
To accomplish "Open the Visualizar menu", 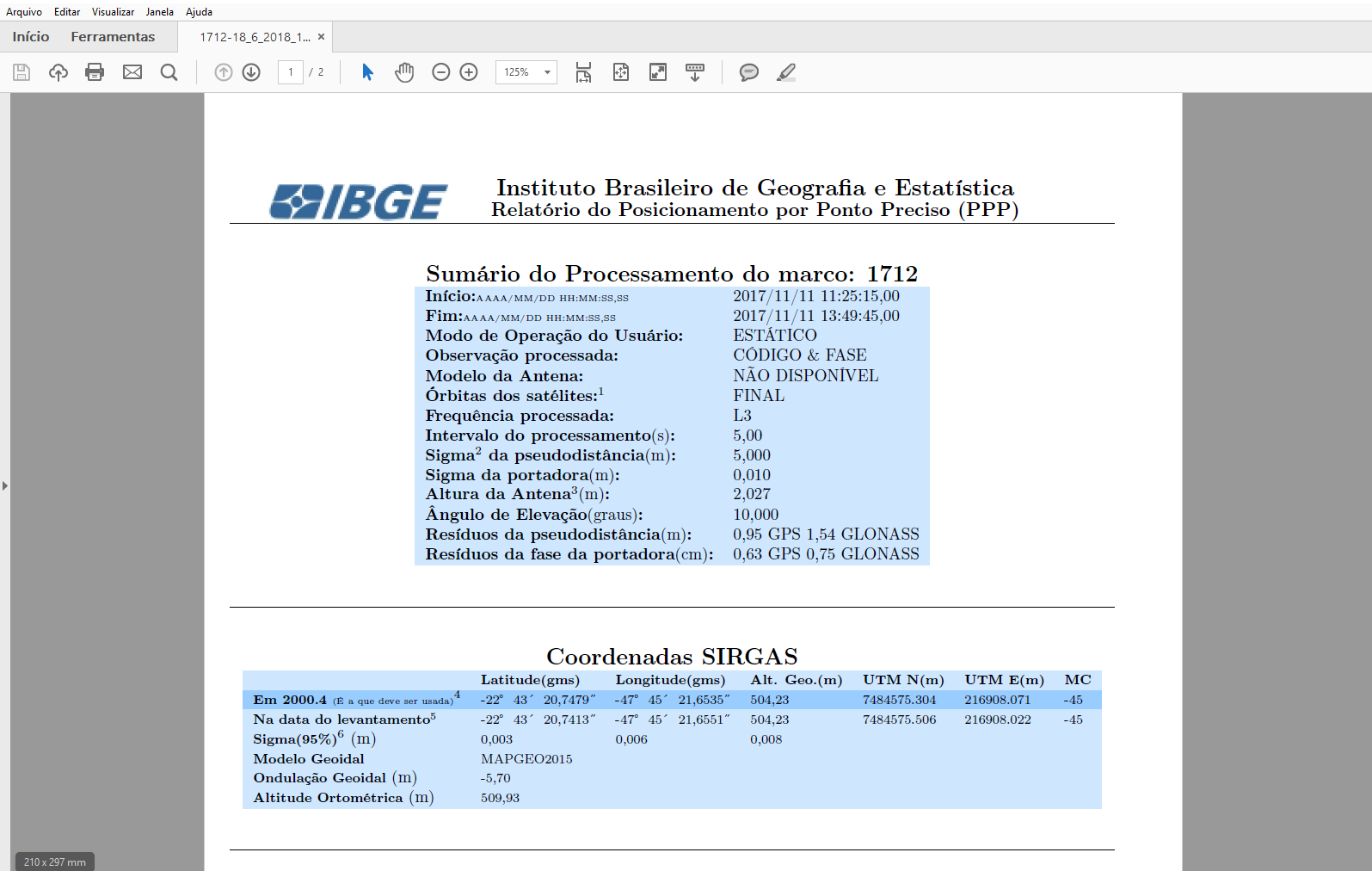I will coord(113,12).
